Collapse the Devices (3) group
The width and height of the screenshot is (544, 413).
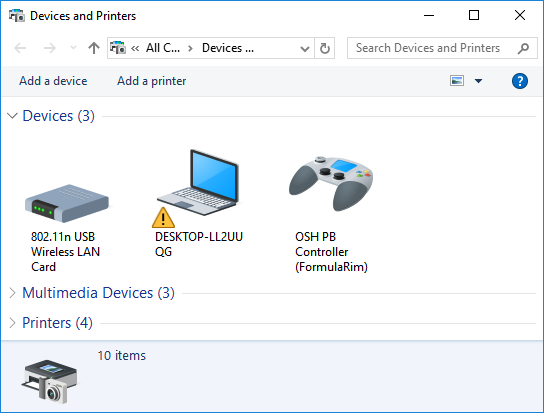12,116
